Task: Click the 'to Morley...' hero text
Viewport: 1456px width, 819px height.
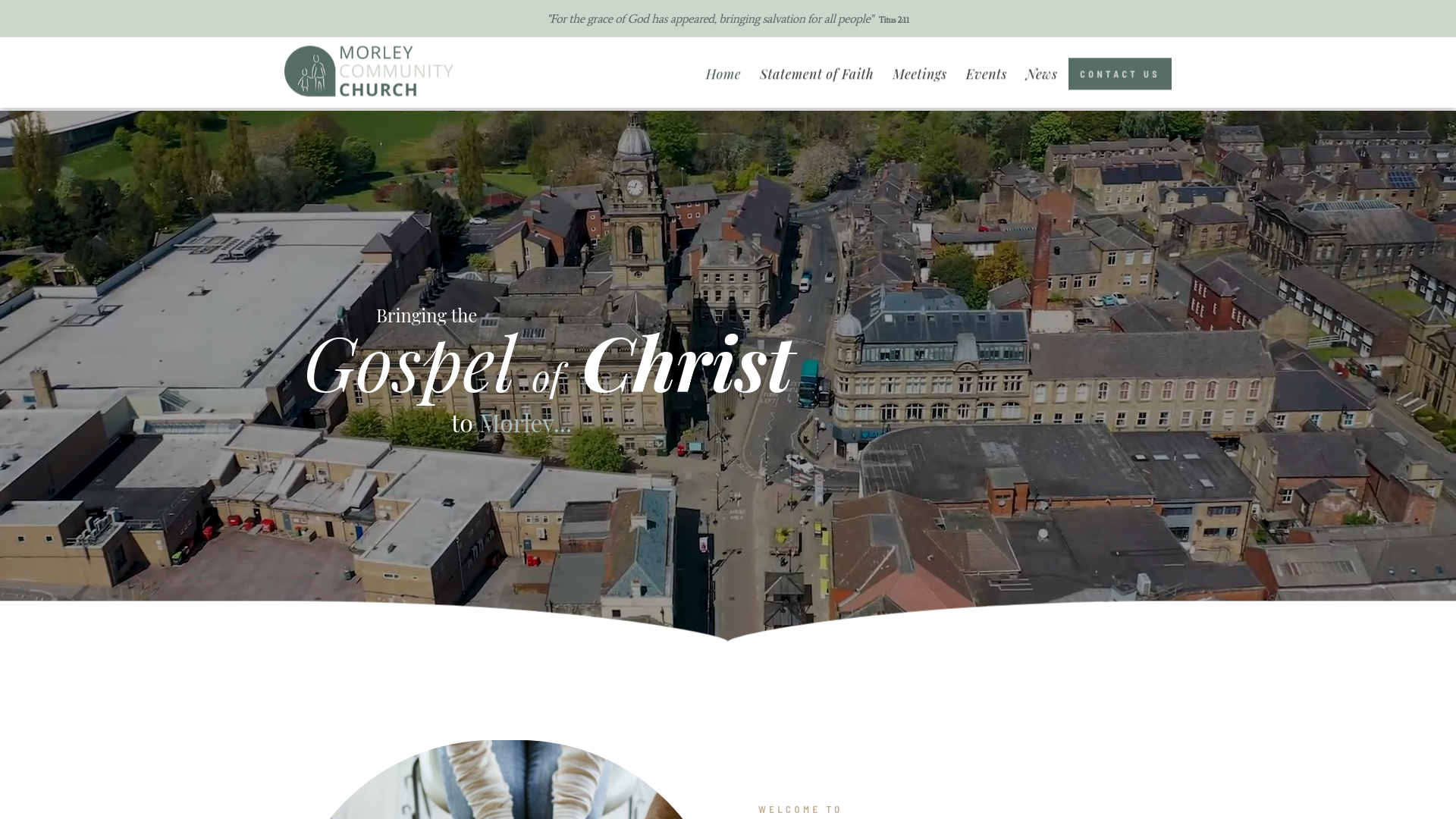Action: pos(511,423)
